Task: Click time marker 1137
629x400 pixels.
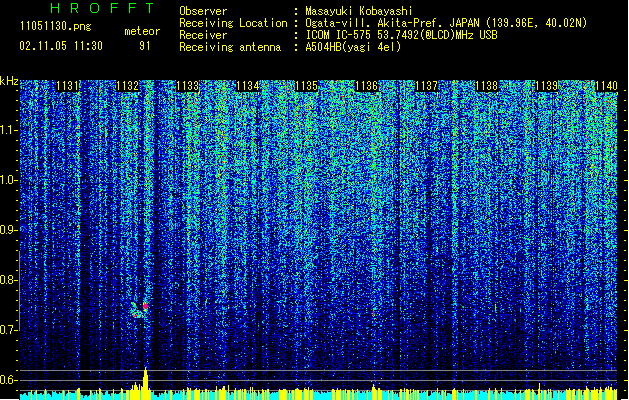Action: pos(426,86)
